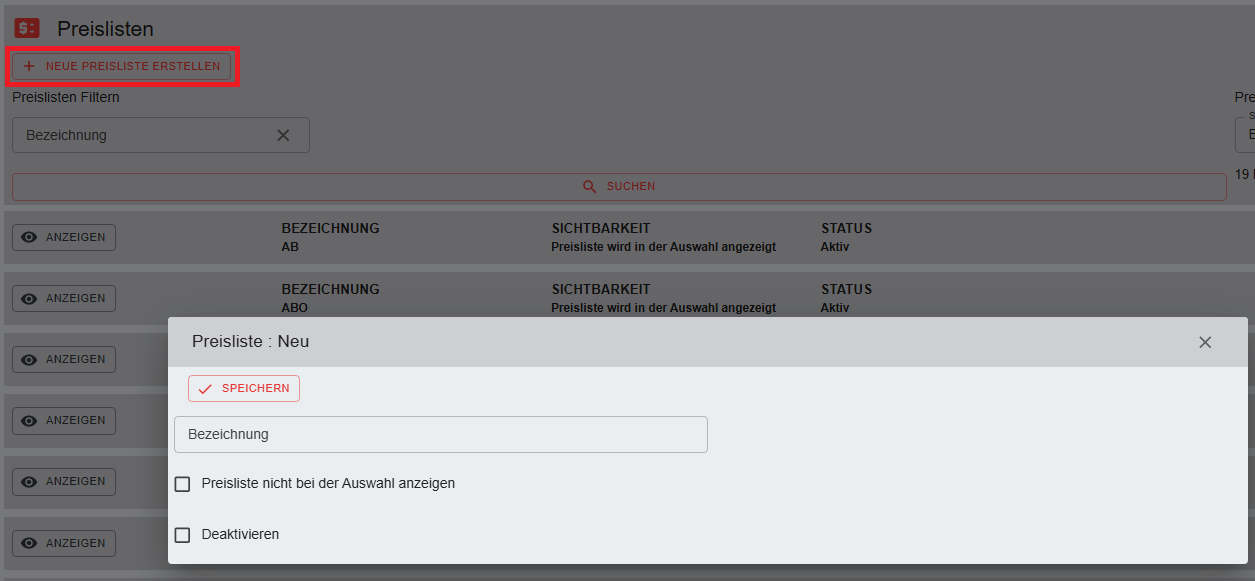Click the Neue Preisliste erstellen button

tap(121, 66)
